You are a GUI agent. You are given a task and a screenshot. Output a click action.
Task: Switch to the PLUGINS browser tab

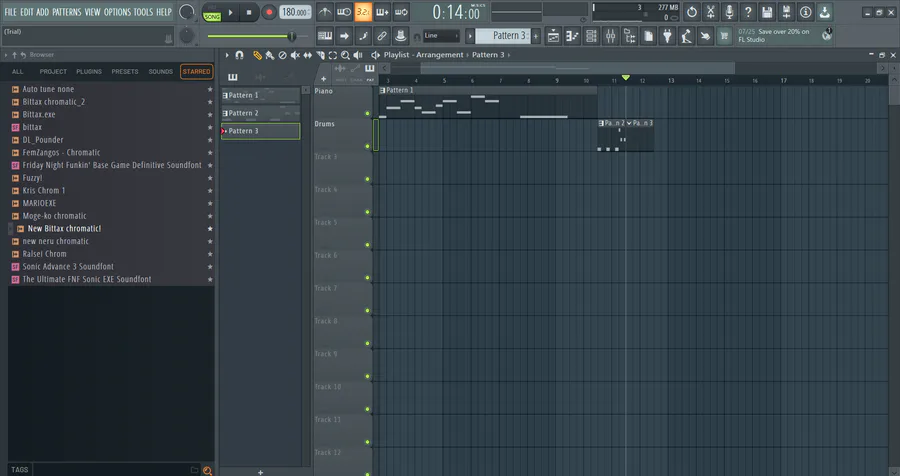[89, 72]
